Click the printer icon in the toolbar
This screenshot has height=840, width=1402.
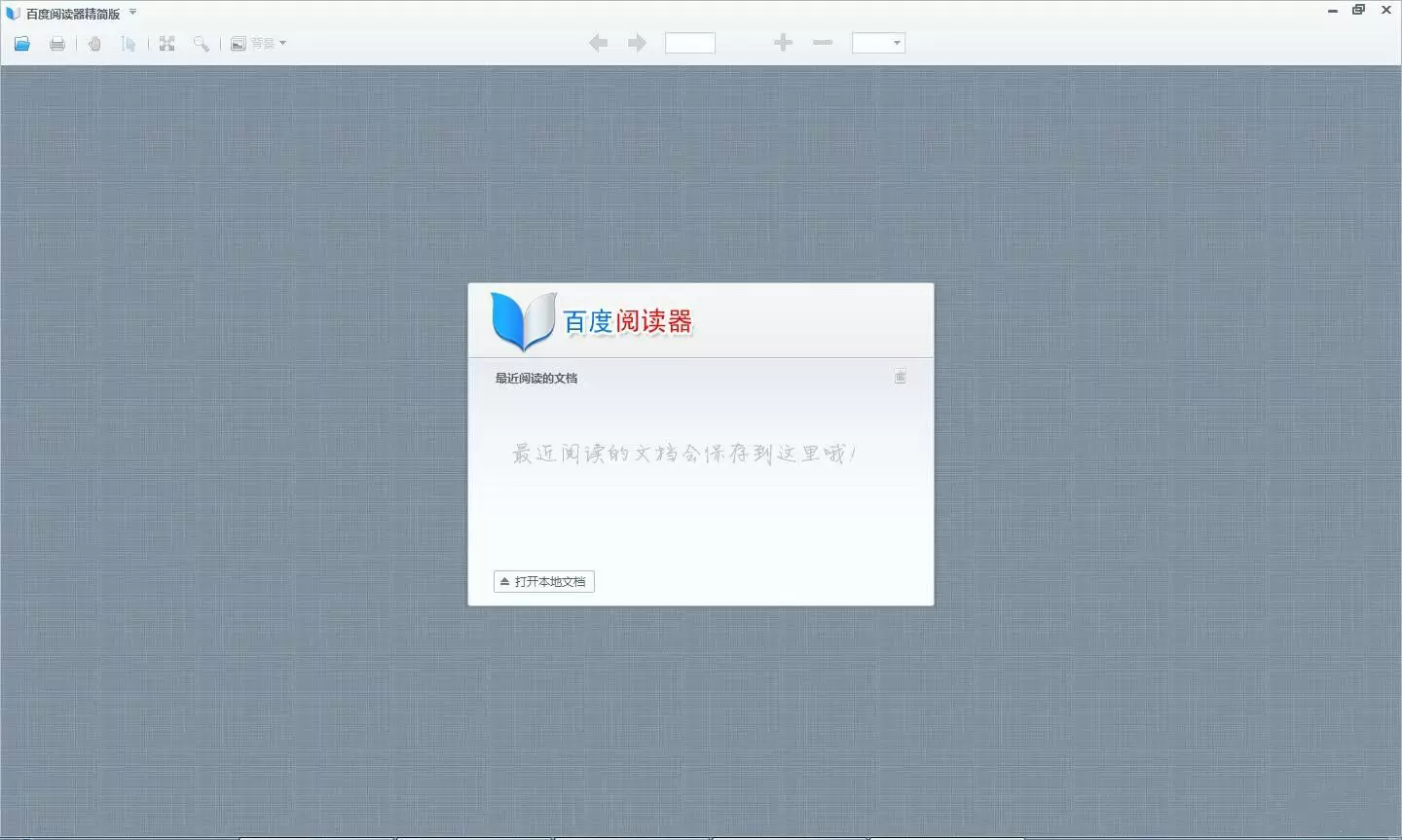click(x=57, y=44)
